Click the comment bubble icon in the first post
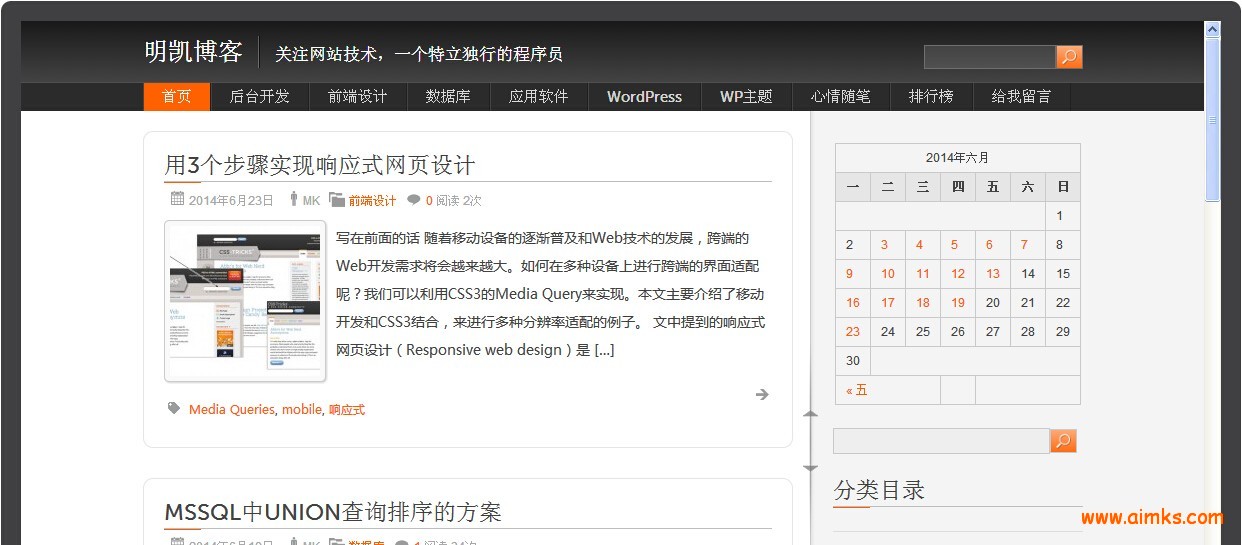Screen dimensions: 1242x545 click(414, 200)
